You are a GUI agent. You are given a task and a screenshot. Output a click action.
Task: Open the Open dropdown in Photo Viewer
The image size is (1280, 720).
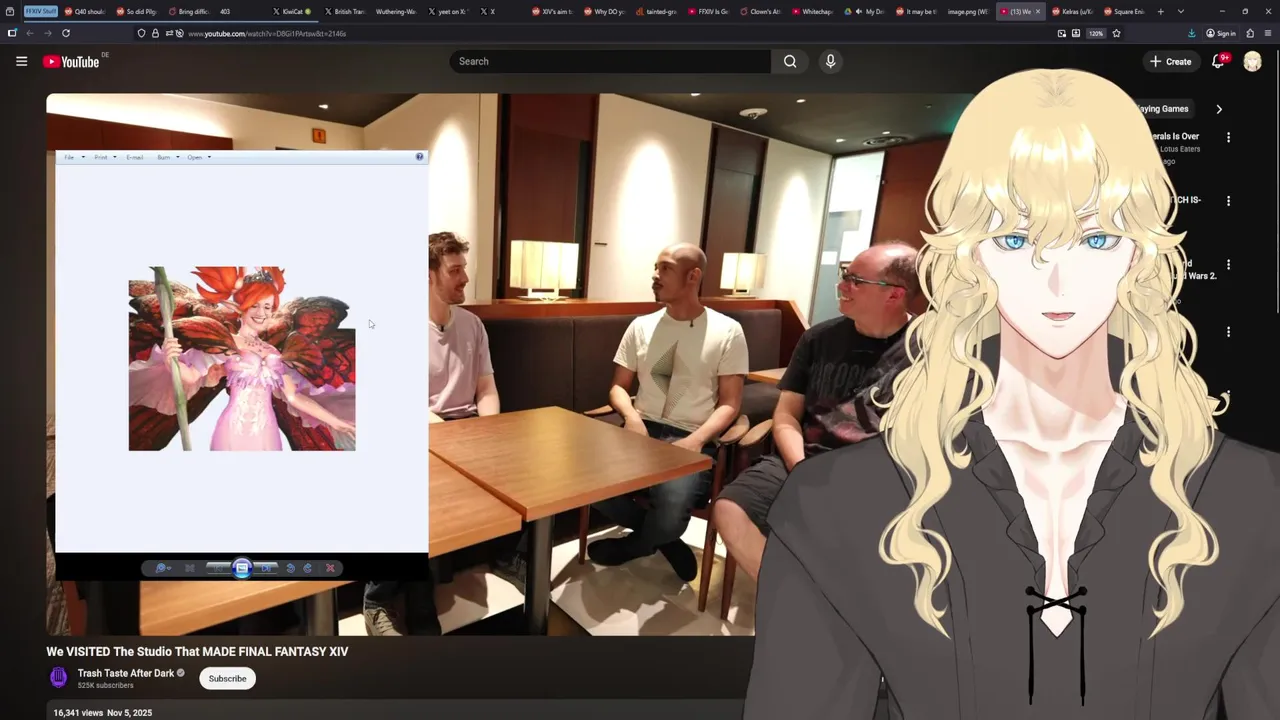point(199,157)
